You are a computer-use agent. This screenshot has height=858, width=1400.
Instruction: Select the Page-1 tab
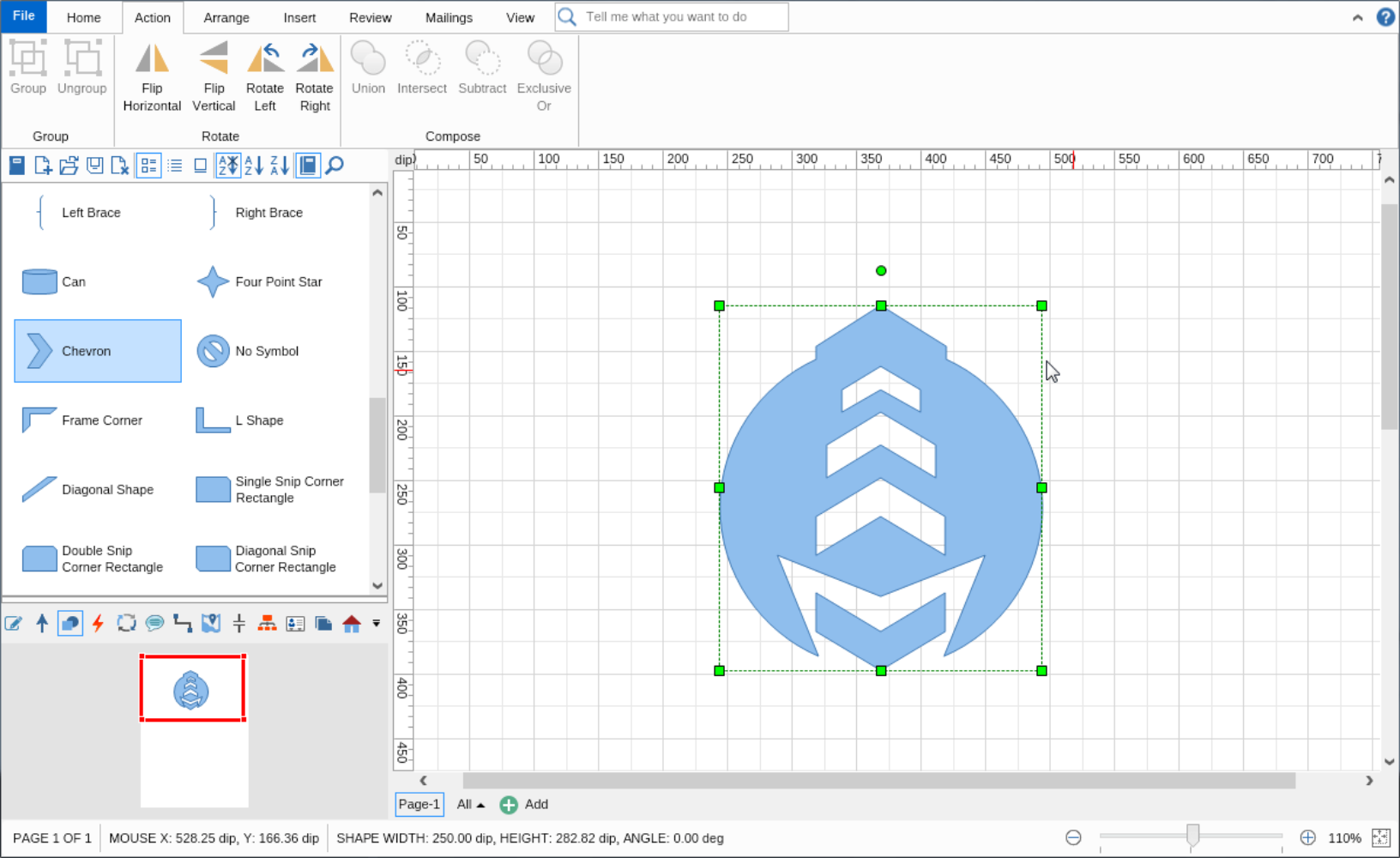tap(419, 804)
